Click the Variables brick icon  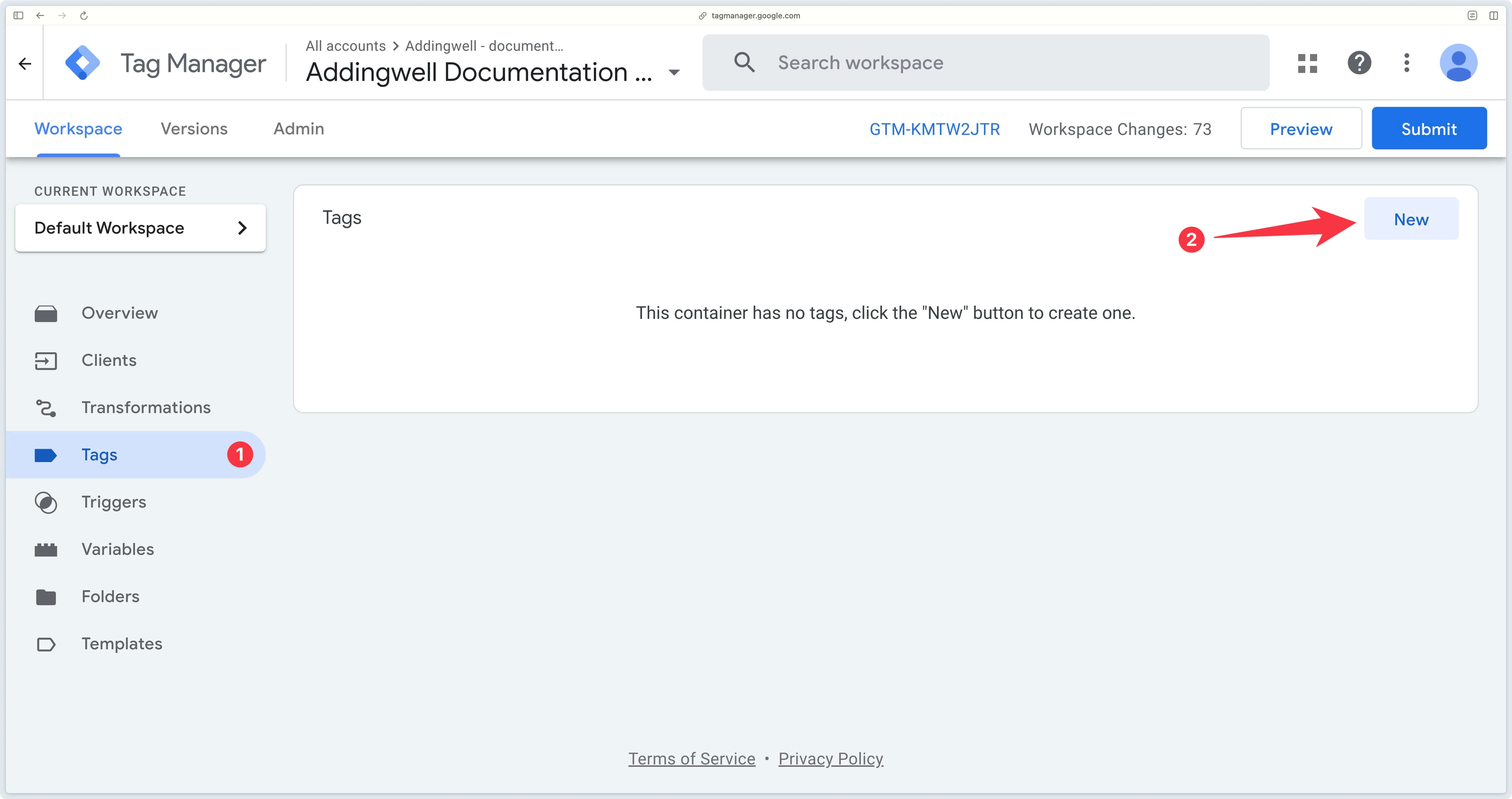46,549
